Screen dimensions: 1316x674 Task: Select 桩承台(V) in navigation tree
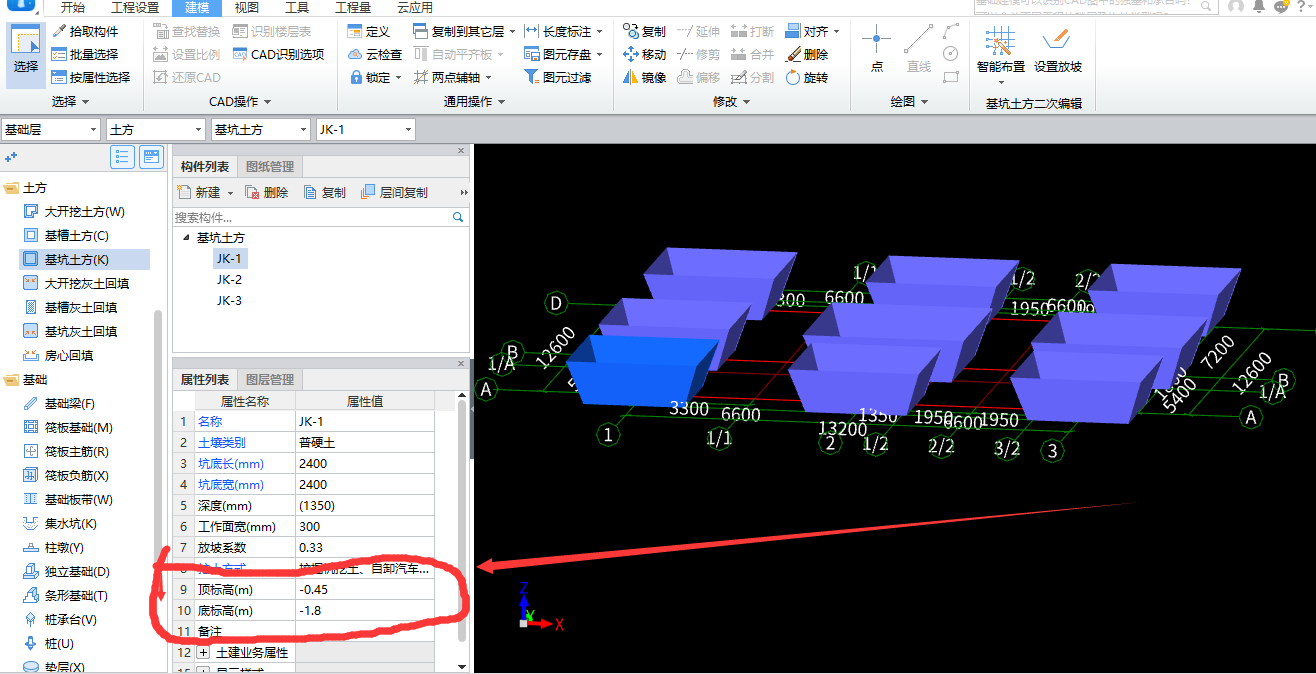tap(70, 620)
